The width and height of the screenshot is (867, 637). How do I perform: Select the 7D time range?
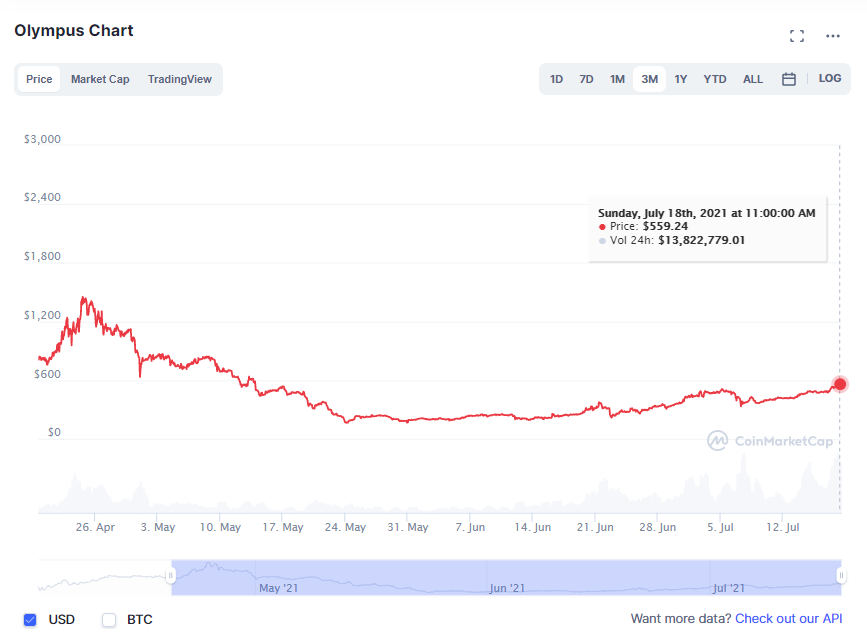[x=586, y=79]
